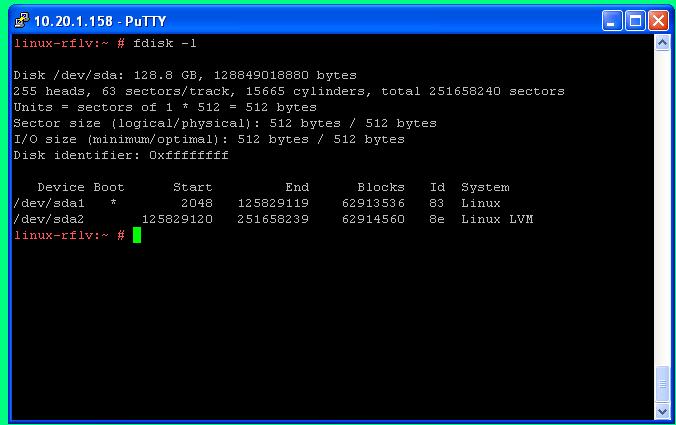Screen dimensions: 676x425
Task: Click the scrollbar down arrow
Action: [662, 410]
